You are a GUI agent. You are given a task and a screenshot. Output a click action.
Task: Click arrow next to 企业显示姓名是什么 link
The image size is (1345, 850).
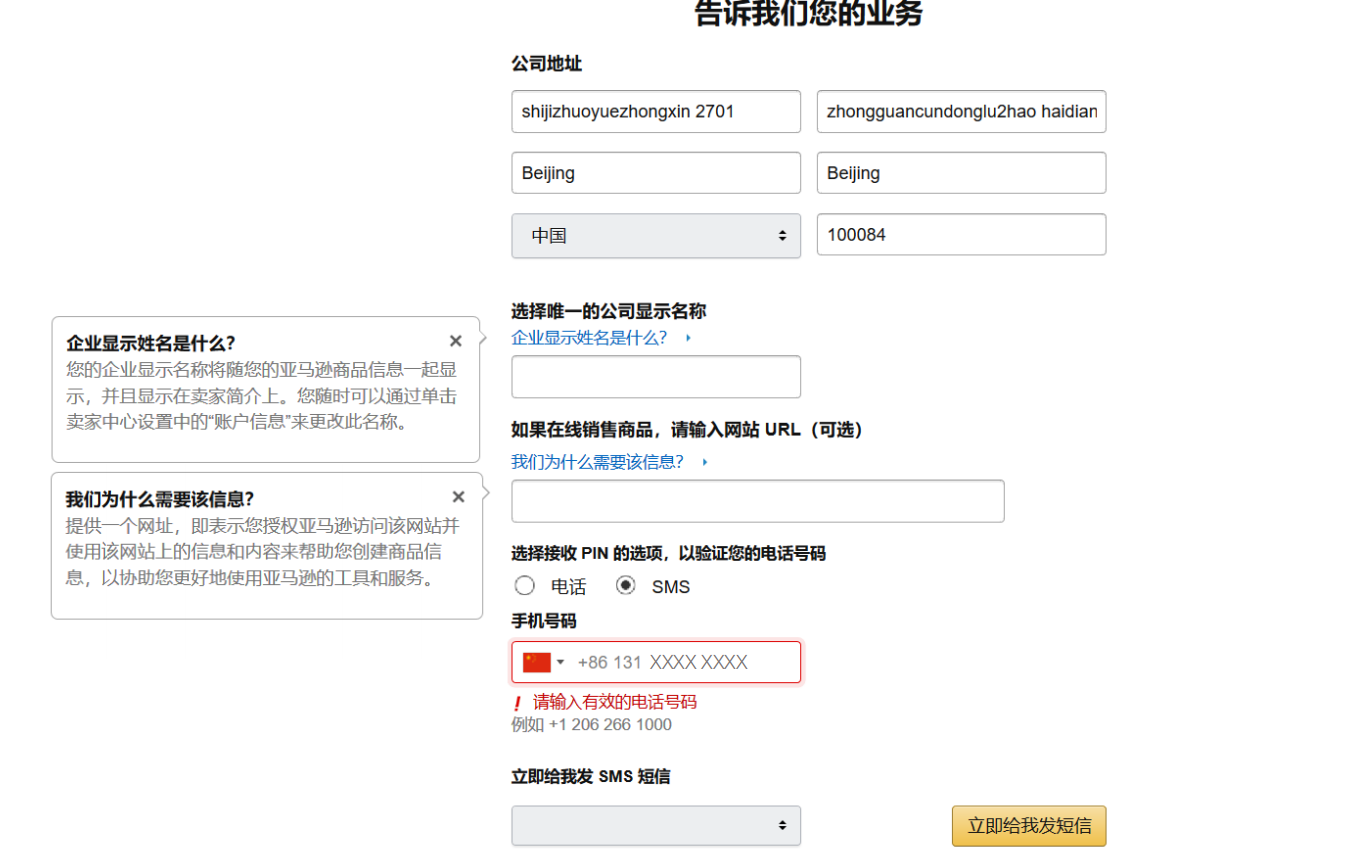(688, 338)
